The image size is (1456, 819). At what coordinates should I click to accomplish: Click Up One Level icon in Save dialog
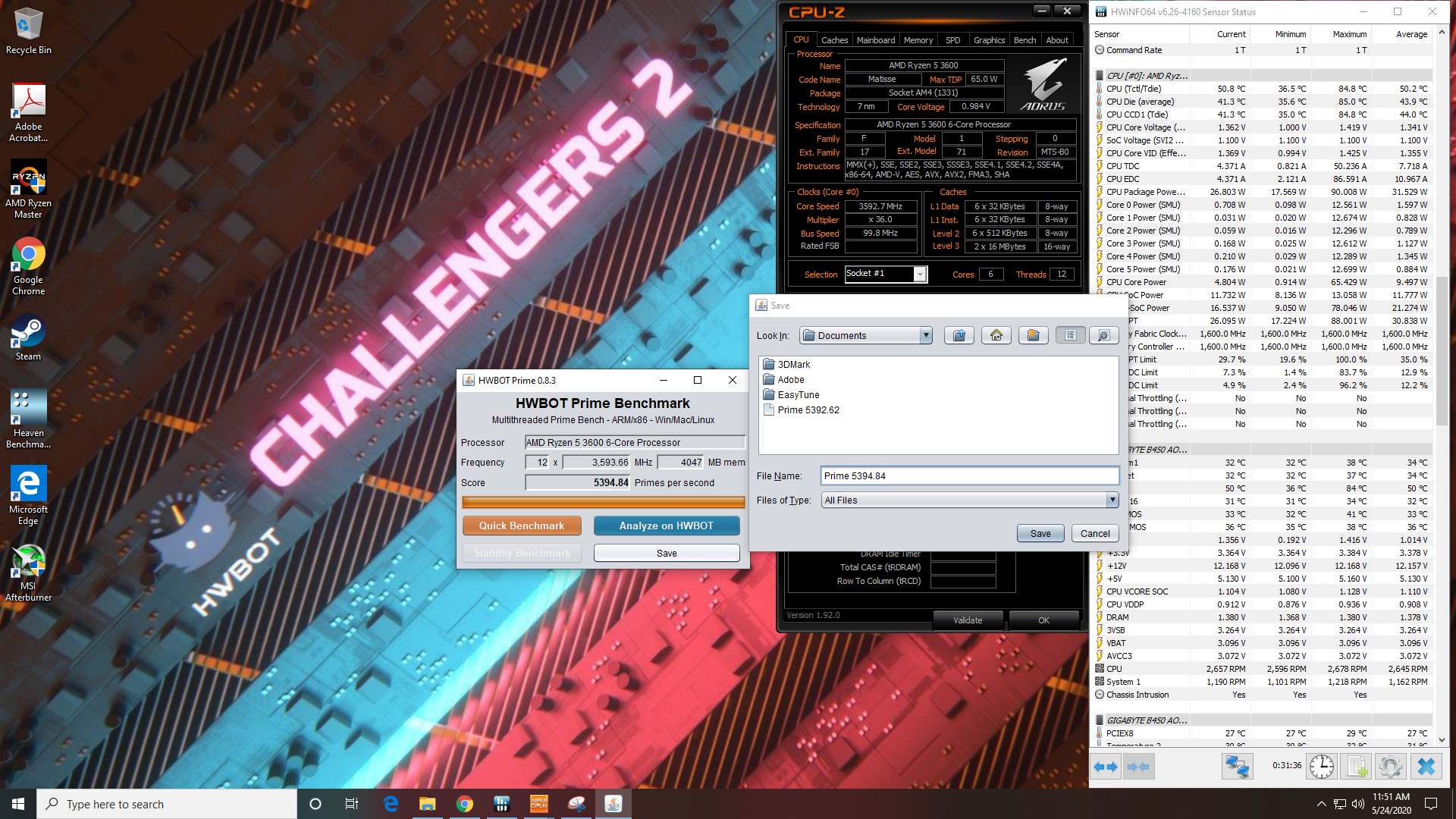(x=959, y=335)
